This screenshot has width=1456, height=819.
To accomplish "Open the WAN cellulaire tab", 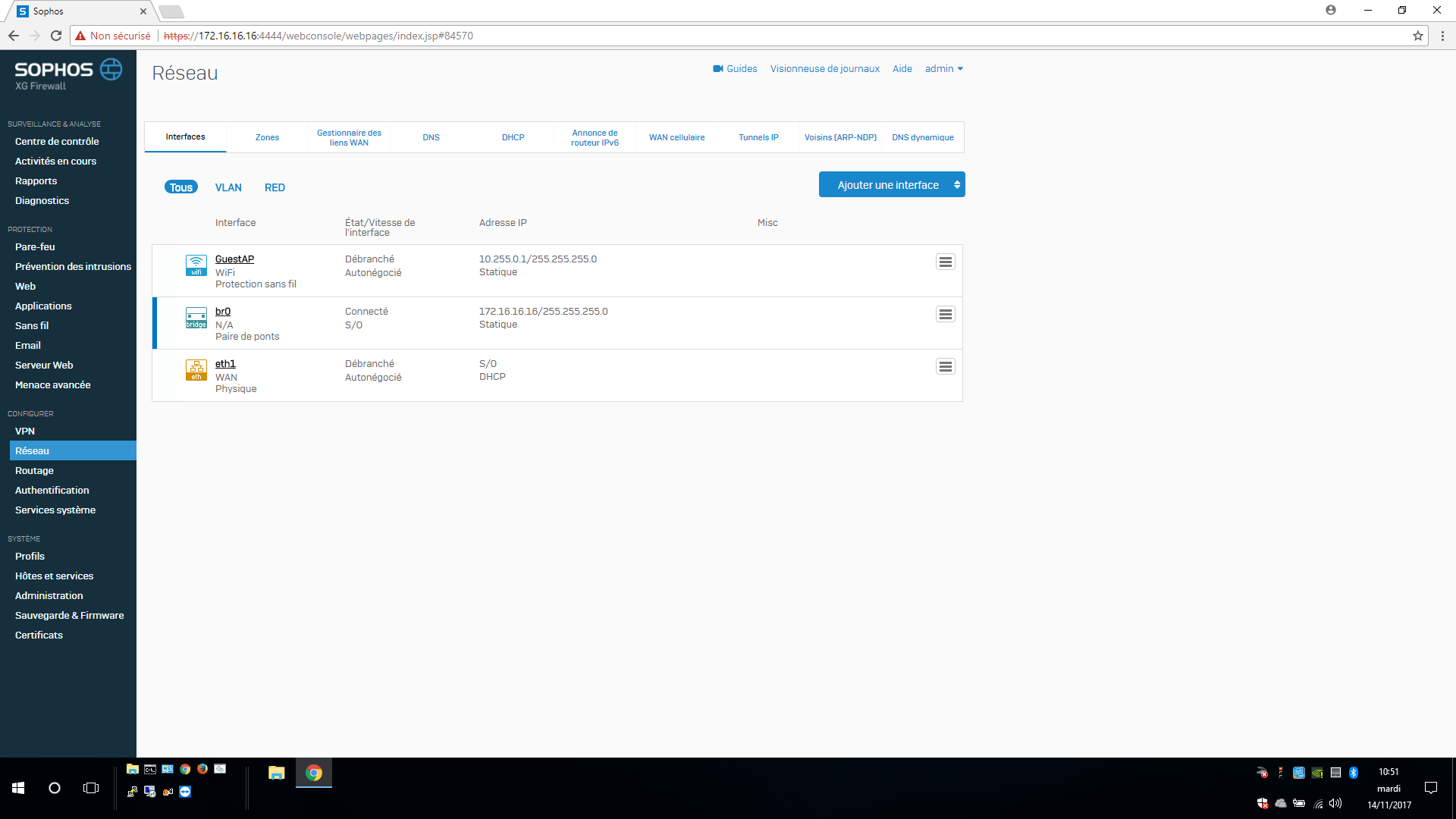I will pyautogui.click(x=676, y=137).
